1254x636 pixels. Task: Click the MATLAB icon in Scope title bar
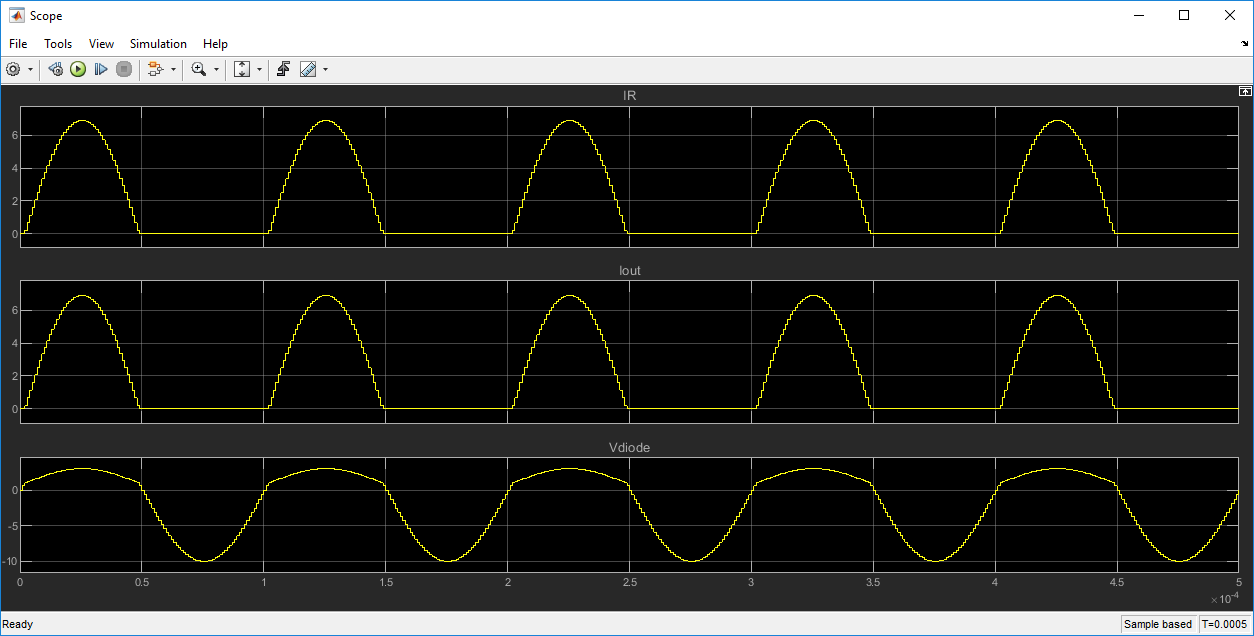[17, 16]
